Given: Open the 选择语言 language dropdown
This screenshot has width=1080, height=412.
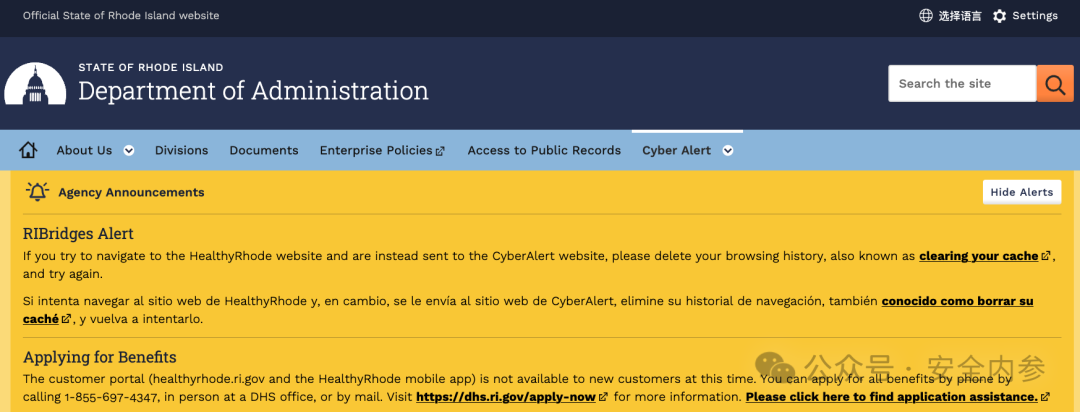Looking at the screenshot, I should pyautogui.click(x=960, y=16).
